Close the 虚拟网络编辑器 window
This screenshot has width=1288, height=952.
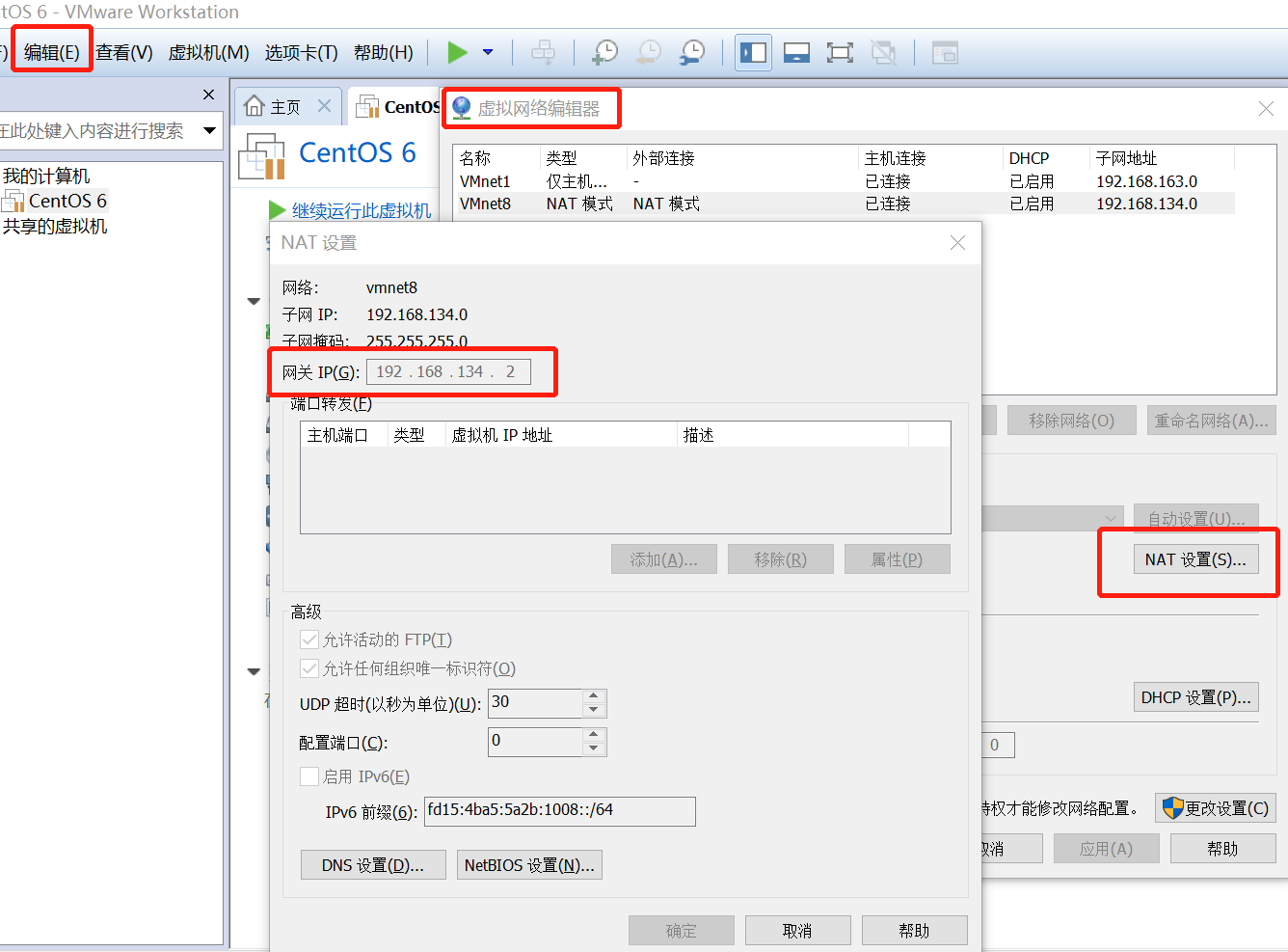click(1266, 109)
